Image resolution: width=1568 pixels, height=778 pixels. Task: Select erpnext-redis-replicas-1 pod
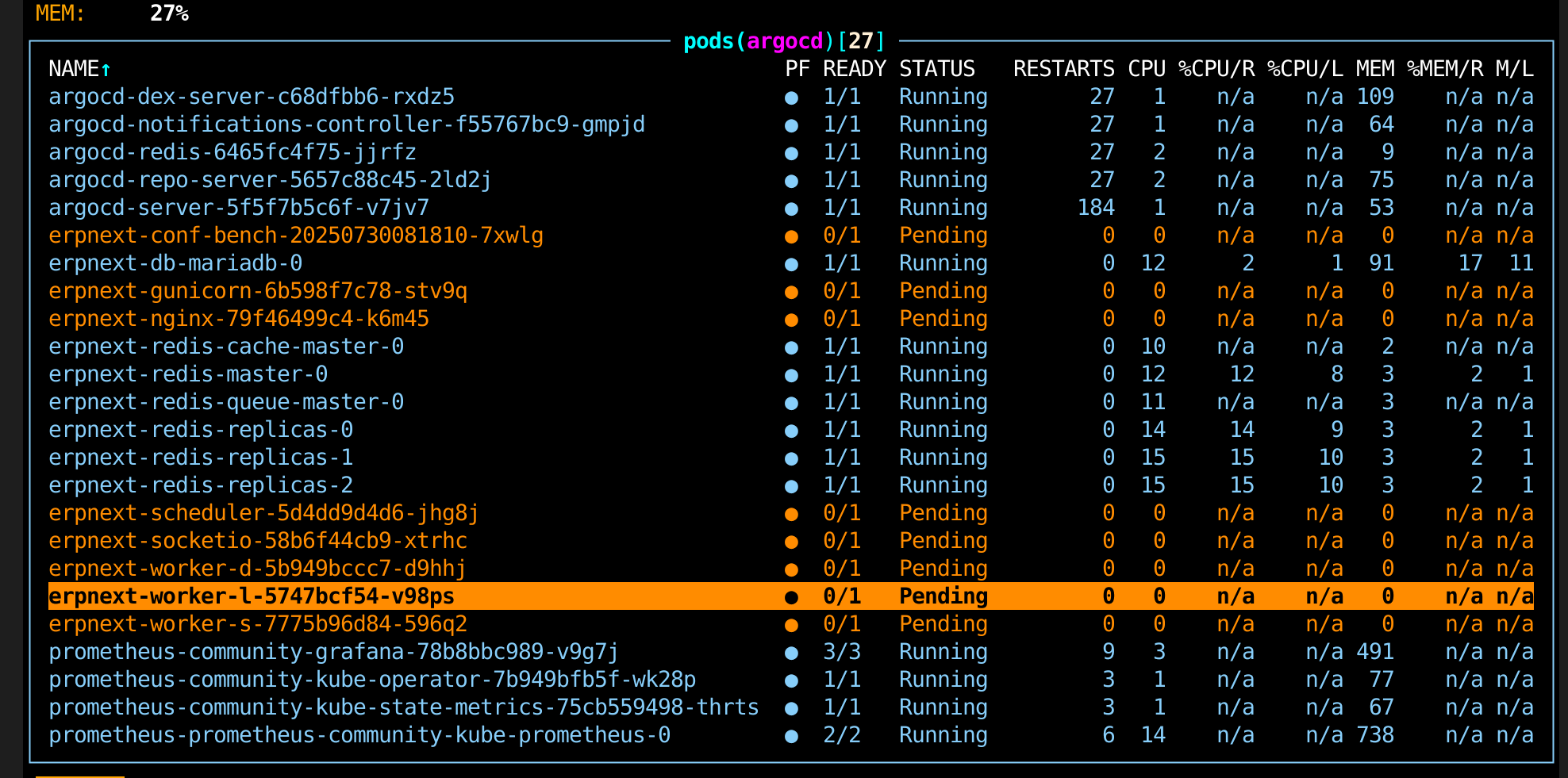791,458
